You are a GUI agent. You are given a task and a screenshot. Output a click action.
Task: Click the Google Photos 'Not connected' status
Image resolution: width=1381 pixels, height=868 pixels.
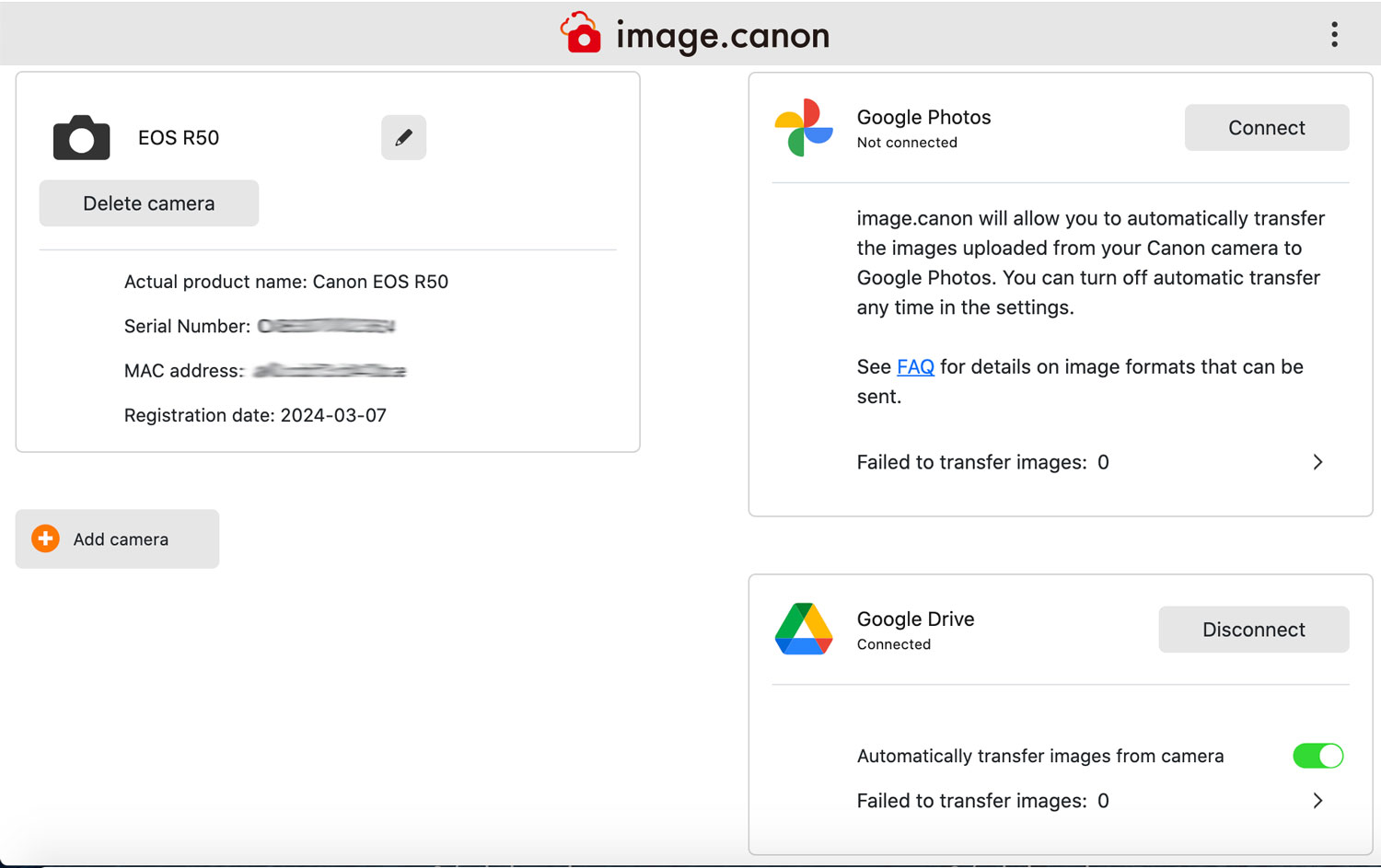(907, 143)
